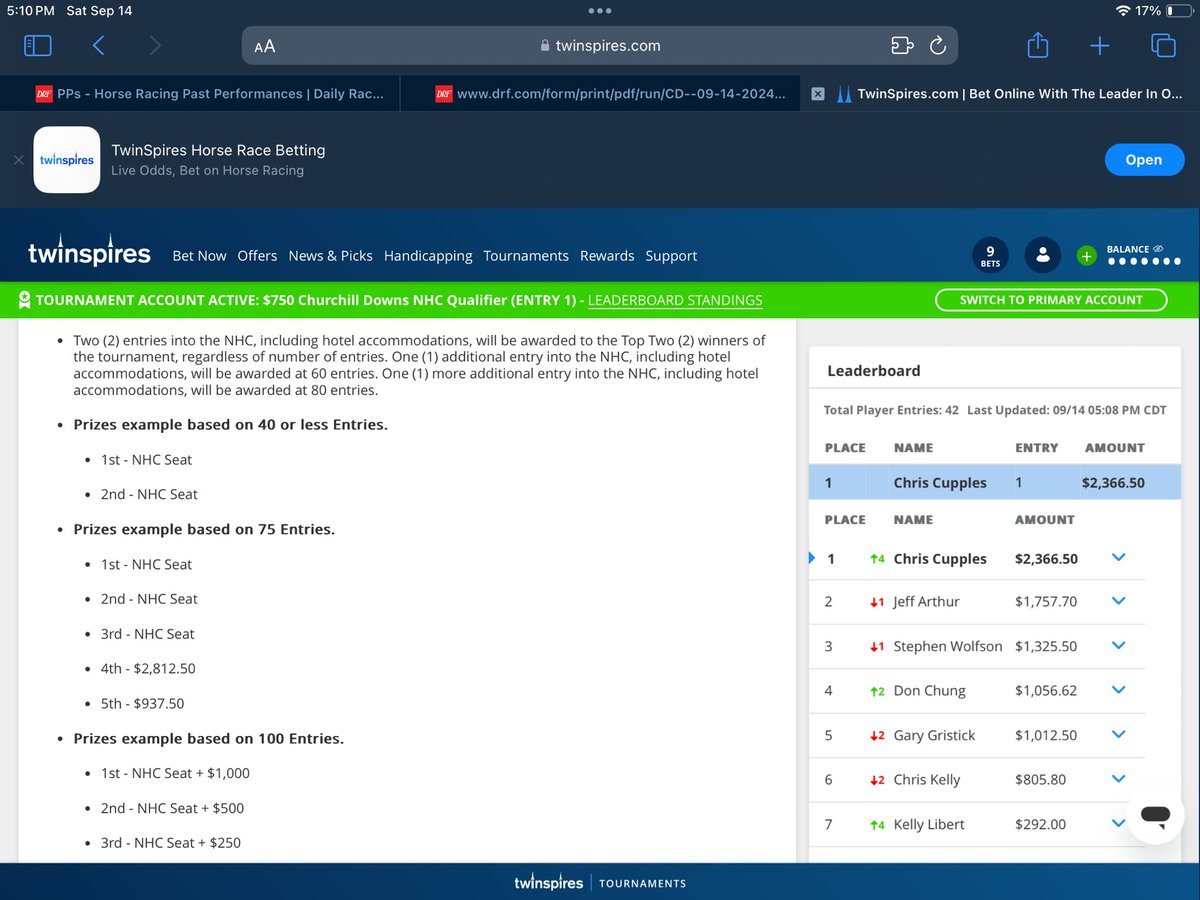Click the twinspires Tournaments footer logo
Image resolution: width=1200 pixels, height=900 pixels.
tap(600, 883)
